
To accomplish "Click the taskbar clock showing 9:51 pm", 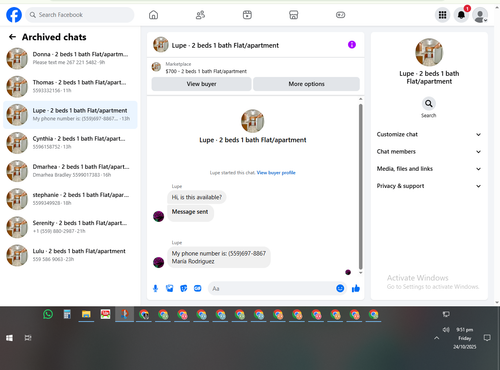I will click(x=465, y=338).
